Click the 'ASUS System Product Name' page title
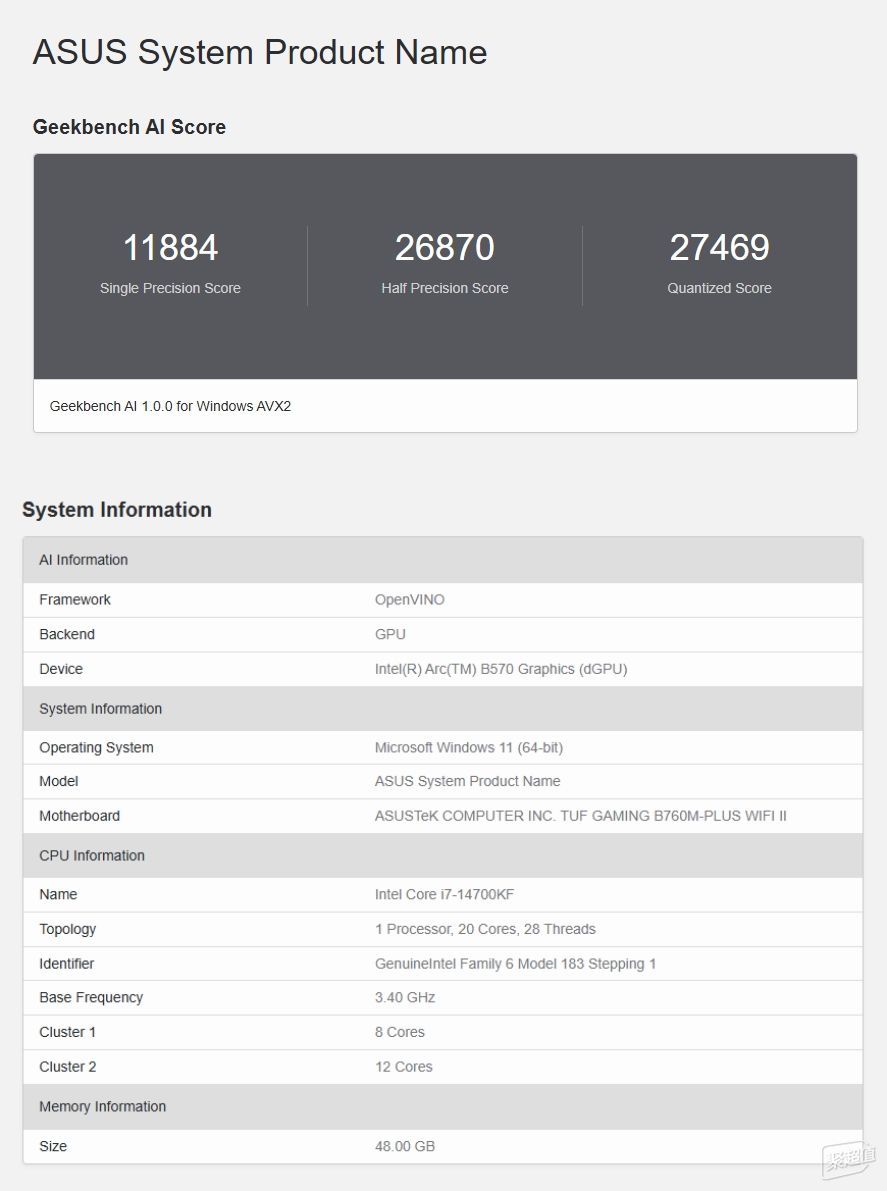 click(260, 52)
